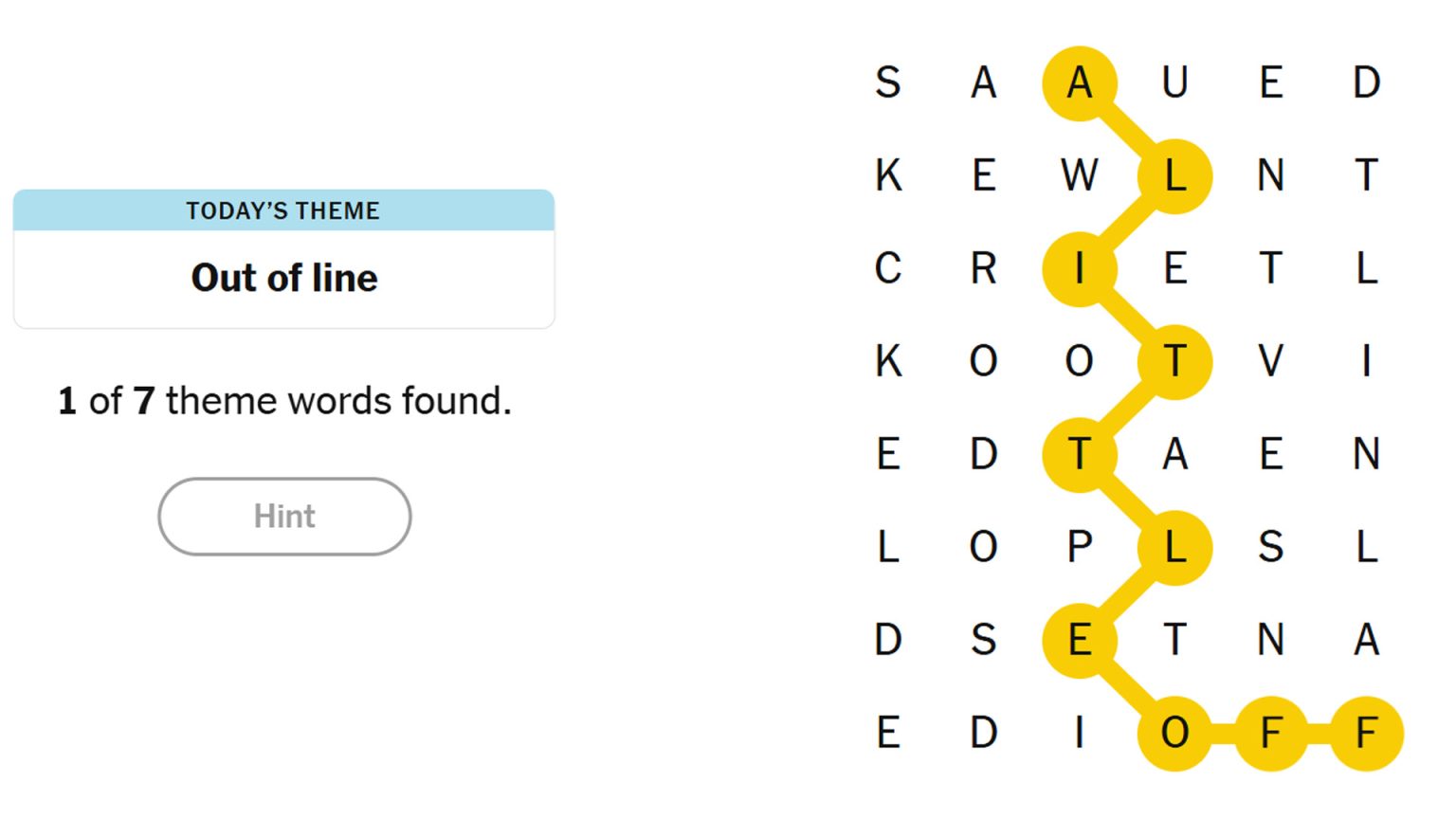The image size is (1456, 819).
Task: Select the final highlighted F in the bottom corner
Action: click(1365, 732)
